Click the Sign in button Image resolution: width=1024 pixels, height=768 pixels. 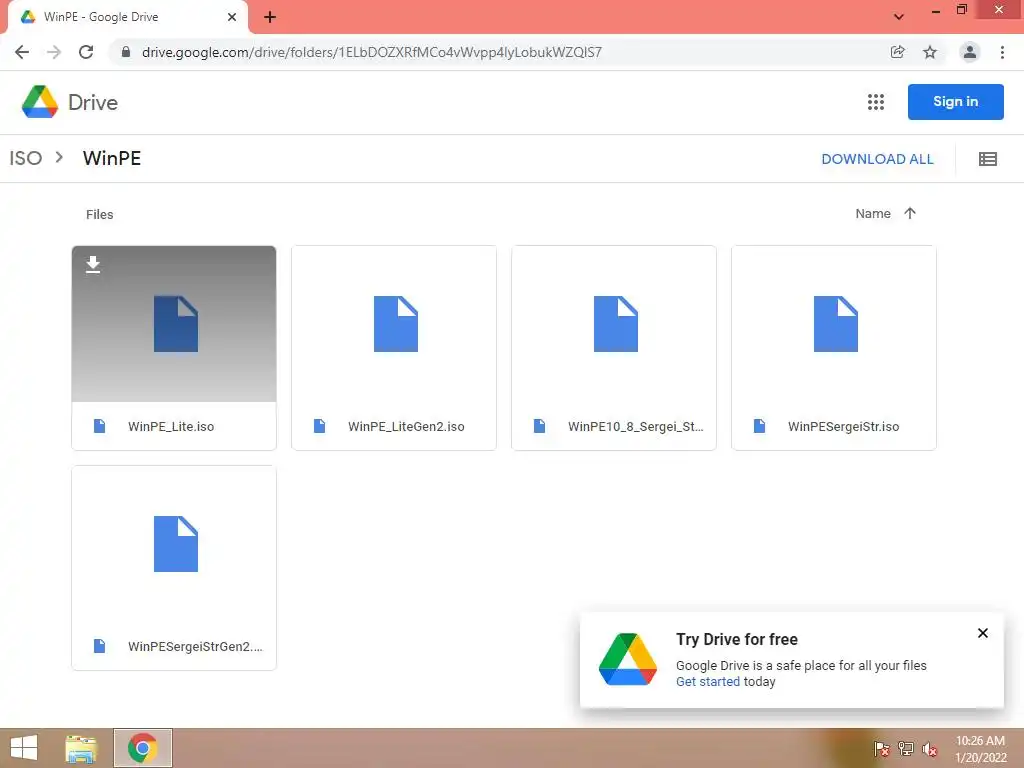point(955,102)
